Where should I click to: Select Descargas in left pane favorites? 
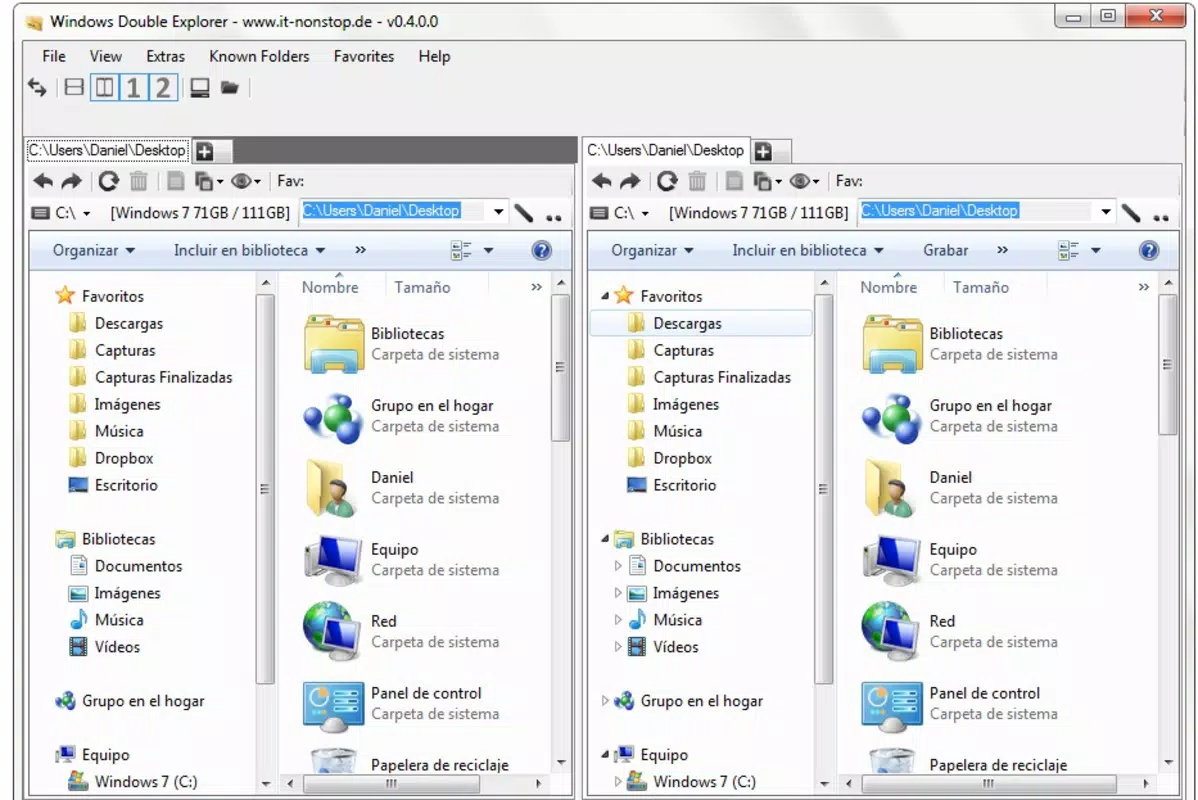click(x=128, y=323)
